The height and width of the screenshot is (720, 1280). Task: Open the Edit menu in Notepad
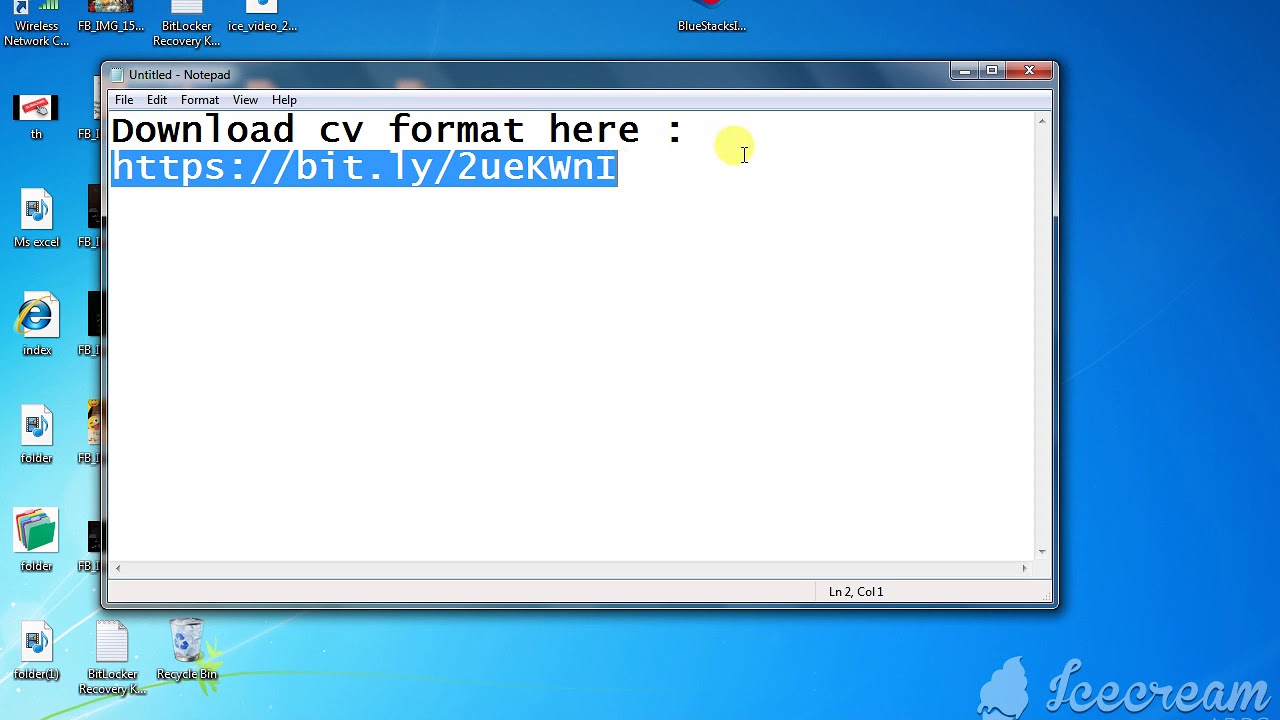point(157,100)
